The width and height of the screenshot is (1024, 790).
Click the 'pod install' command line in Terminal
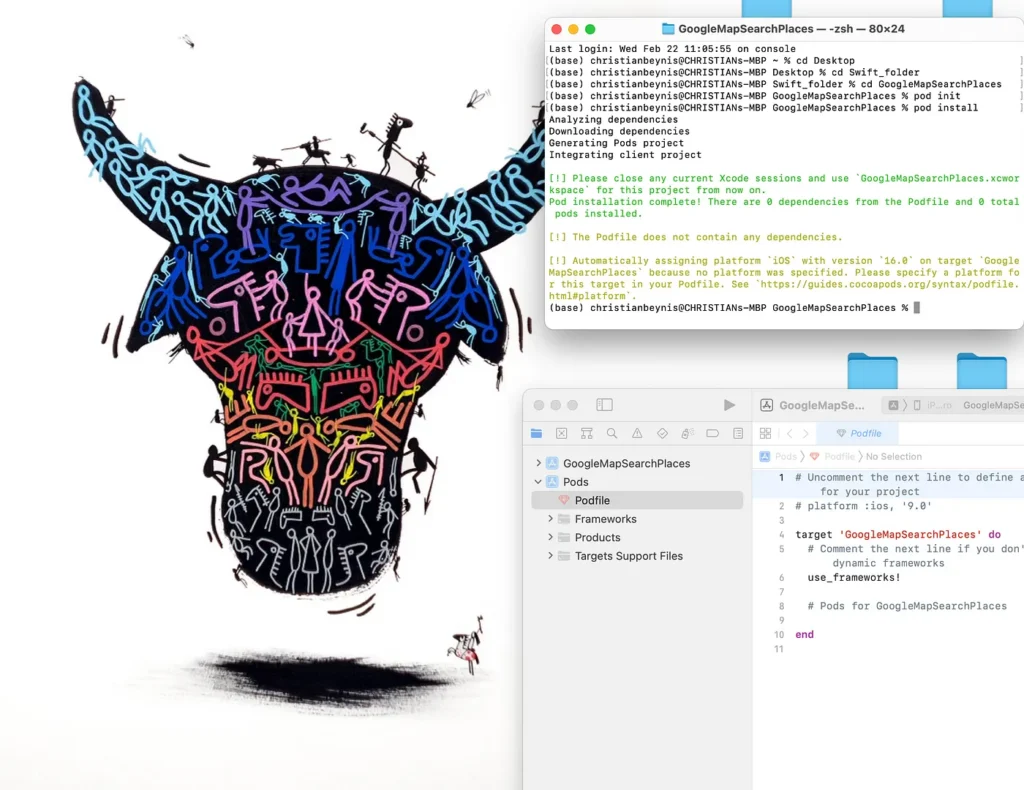coord(763,108)
